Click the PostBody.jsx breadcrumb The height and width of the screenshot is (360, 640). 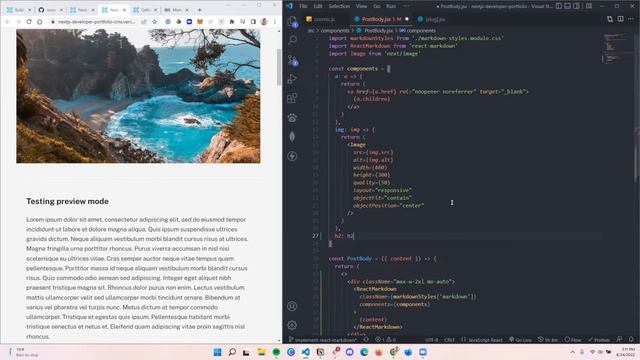coord(378,31)
